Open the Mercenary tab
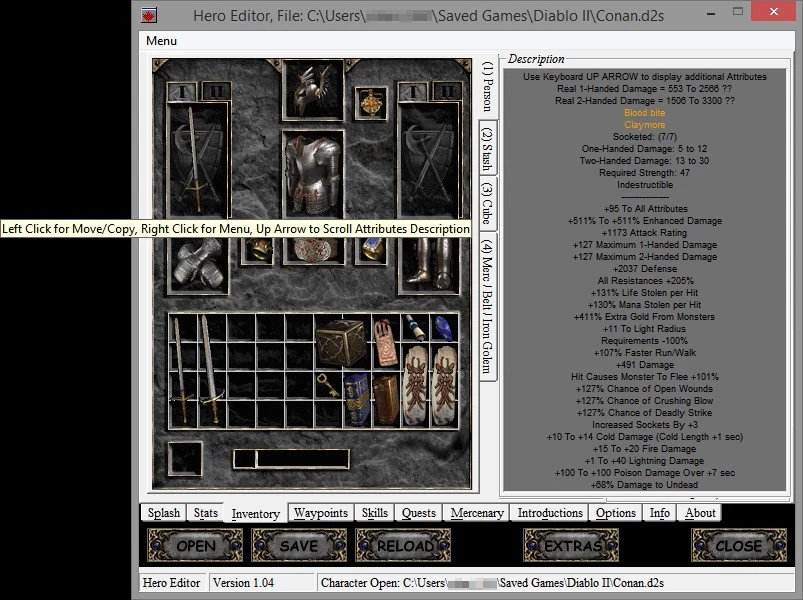Image resolution: width=803 pixels, height=600 pixels. pyautogui.click(x=477, y=513)
